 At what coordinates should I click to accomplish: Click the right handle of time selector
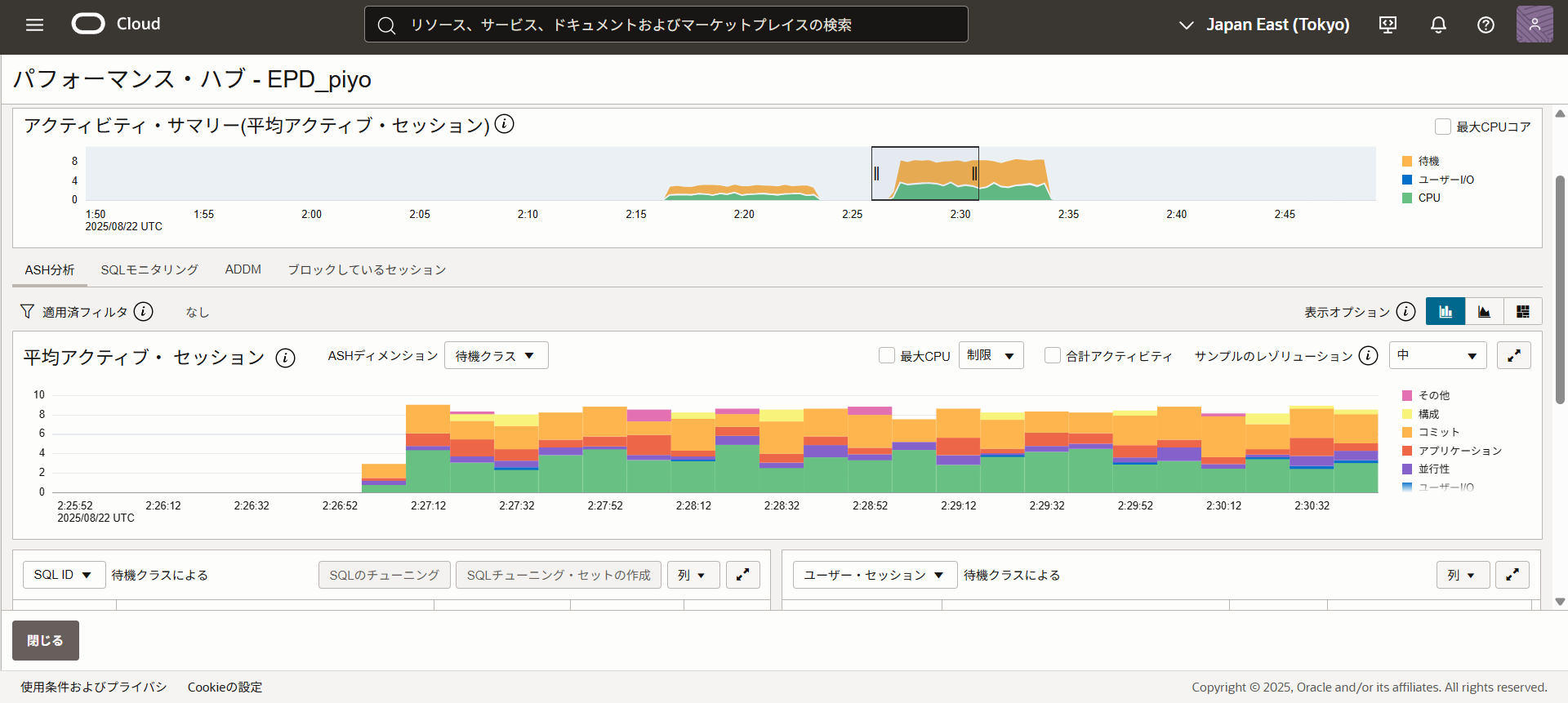tap(973, 173)
